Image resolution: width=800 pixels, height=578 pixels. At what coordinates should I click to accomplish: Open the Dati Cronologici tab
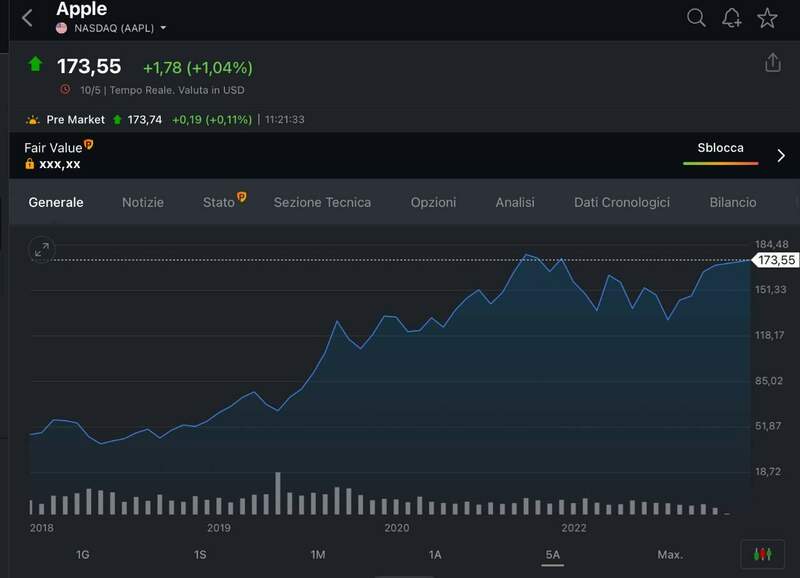[x=621, y=202]
